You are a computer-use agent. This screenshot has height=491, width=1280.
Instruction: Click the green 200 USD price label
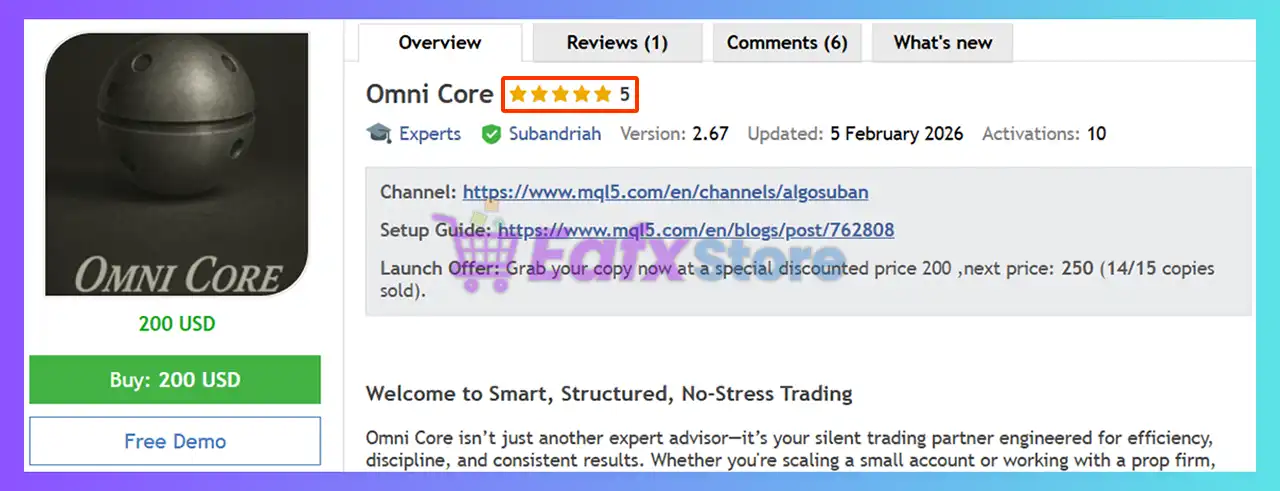[x=176, y=324]
